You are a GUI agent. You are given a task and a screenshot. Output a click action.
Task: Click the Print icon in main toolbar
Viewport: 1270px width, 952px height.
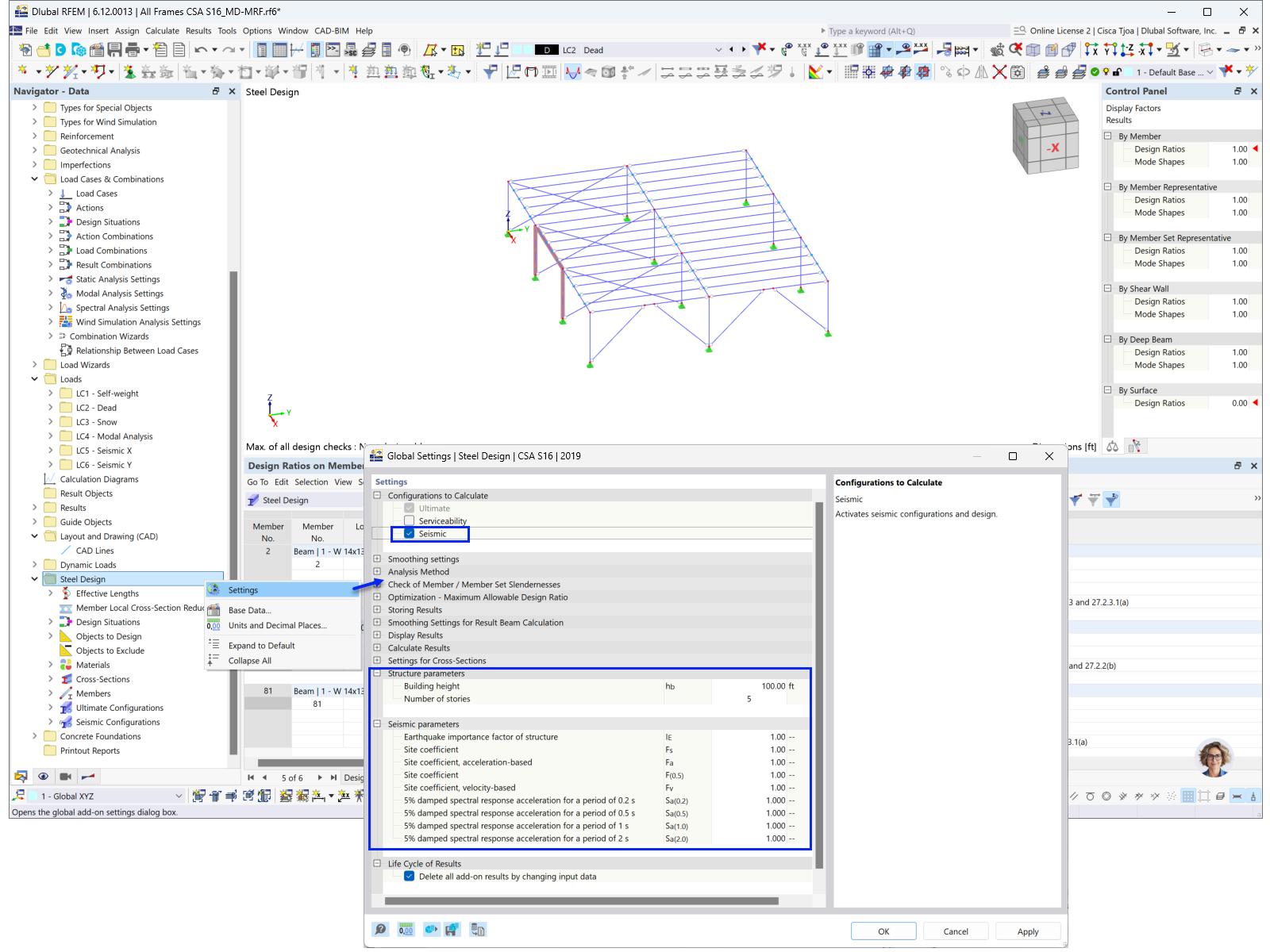133,50
